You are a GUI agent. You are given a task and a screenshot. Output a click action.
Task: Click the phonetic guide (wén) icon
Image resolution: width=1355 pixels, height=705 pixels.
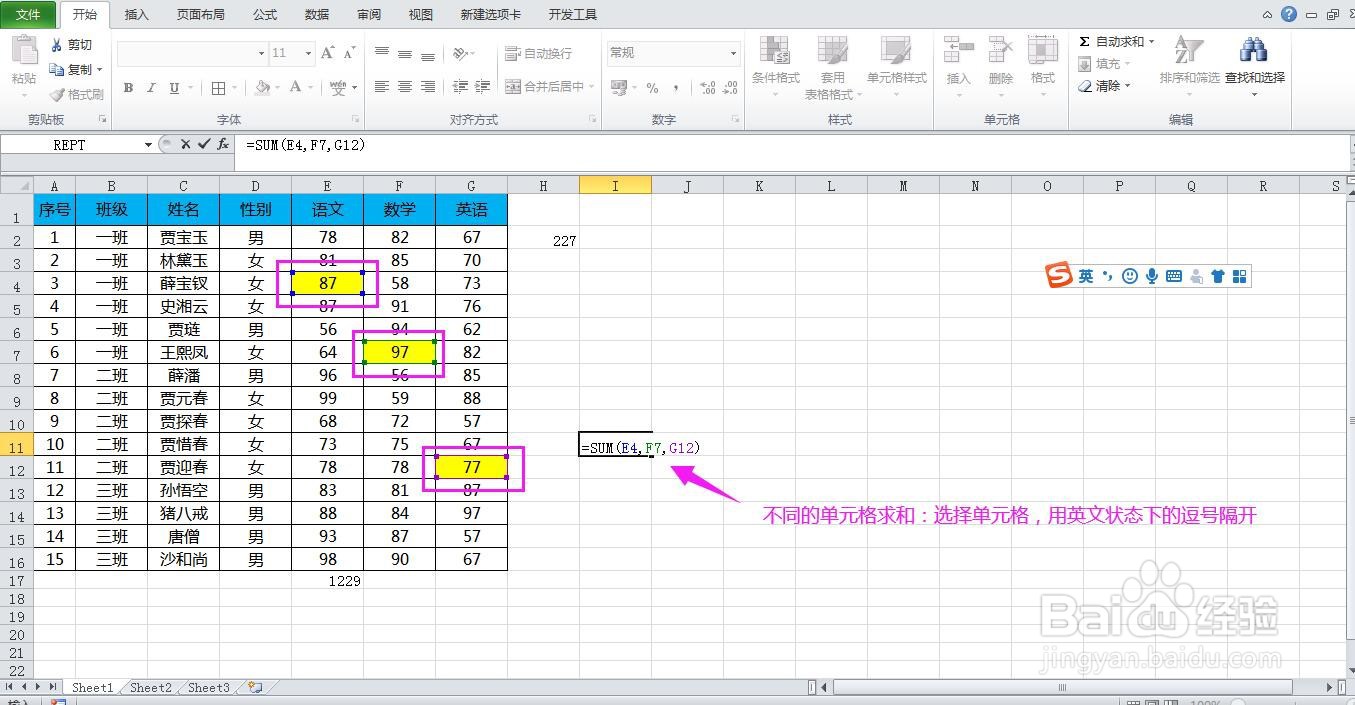[337, 88]
